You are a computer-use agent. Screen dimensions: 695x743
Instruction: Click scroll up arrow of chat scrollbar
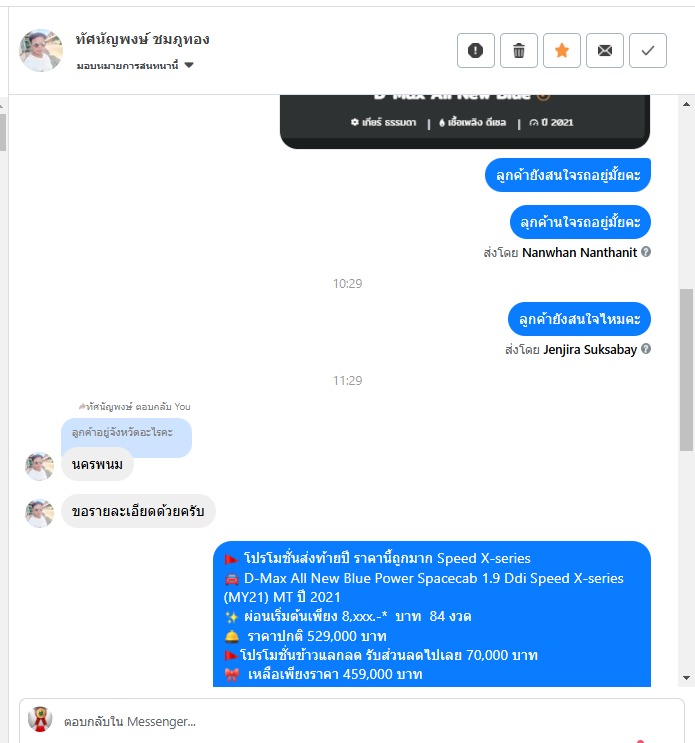[686, 104]
